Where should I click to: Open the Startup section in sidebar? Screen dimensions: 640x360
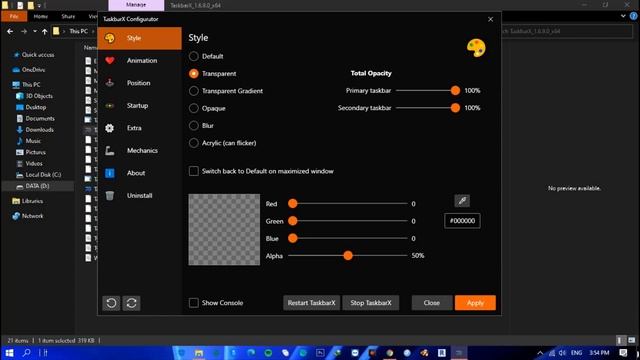pos(140,106)
